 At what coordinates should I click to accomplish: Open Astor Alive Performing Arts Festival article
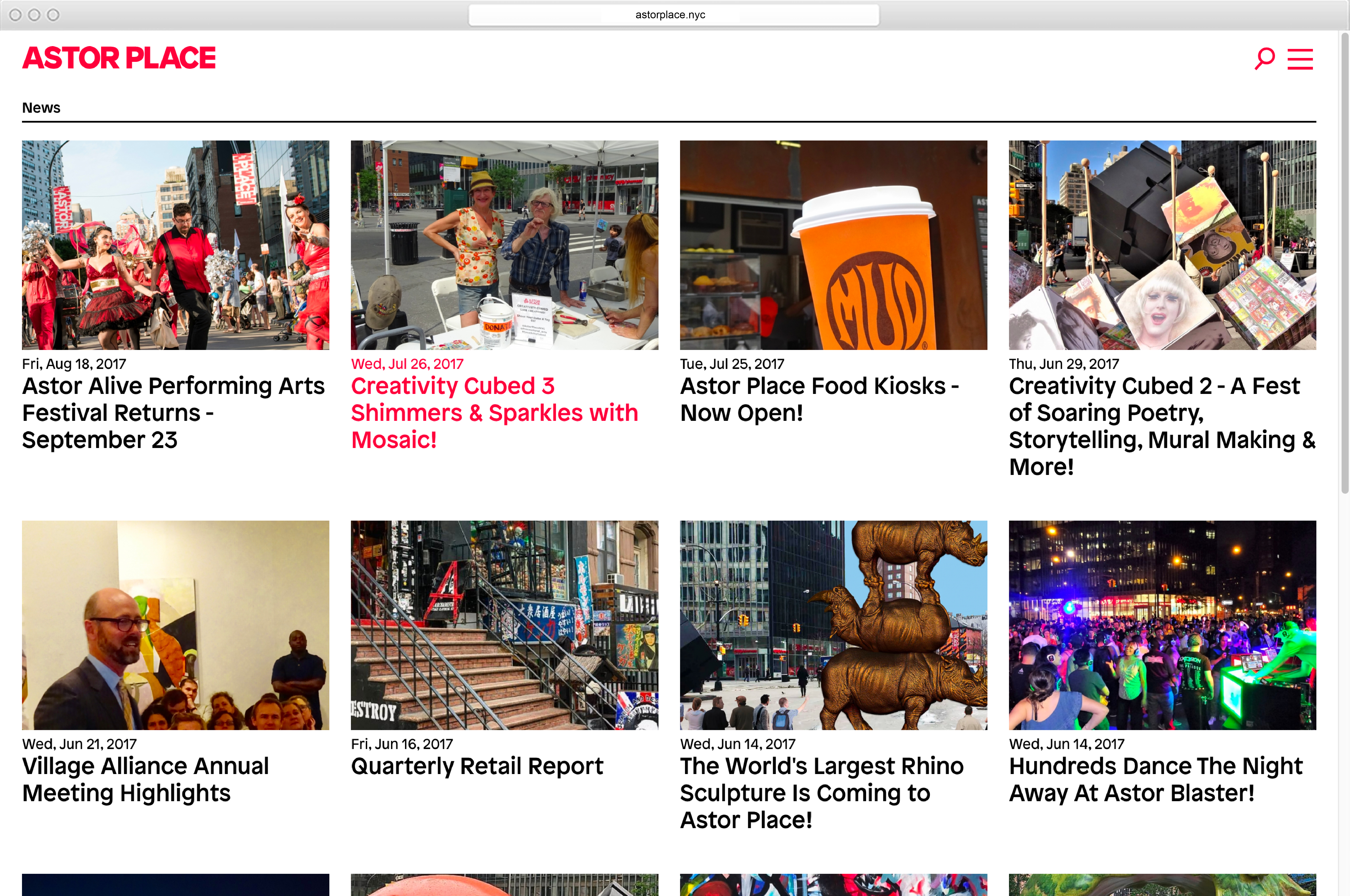pyautogui.click(x=173, y=413)
